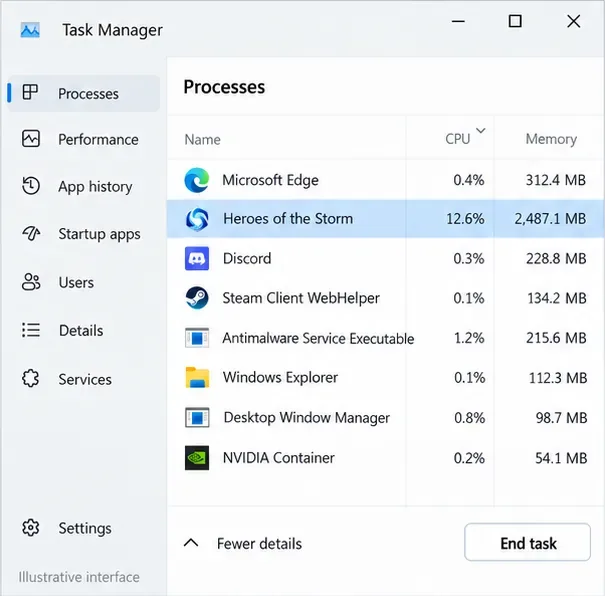Click the Microsoft Edge icon
Viewport: 605px width, 596px height.
pos(197,180)
